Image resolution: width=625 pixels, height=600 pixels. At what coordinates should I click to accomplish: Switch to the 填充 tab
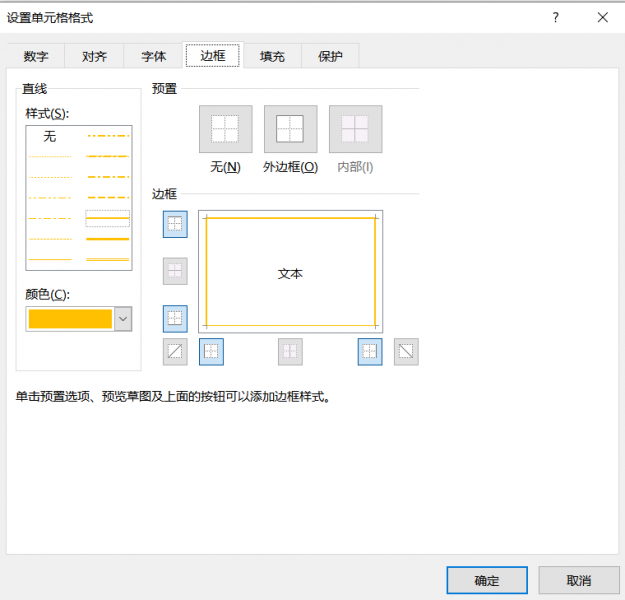coord(272,56)
